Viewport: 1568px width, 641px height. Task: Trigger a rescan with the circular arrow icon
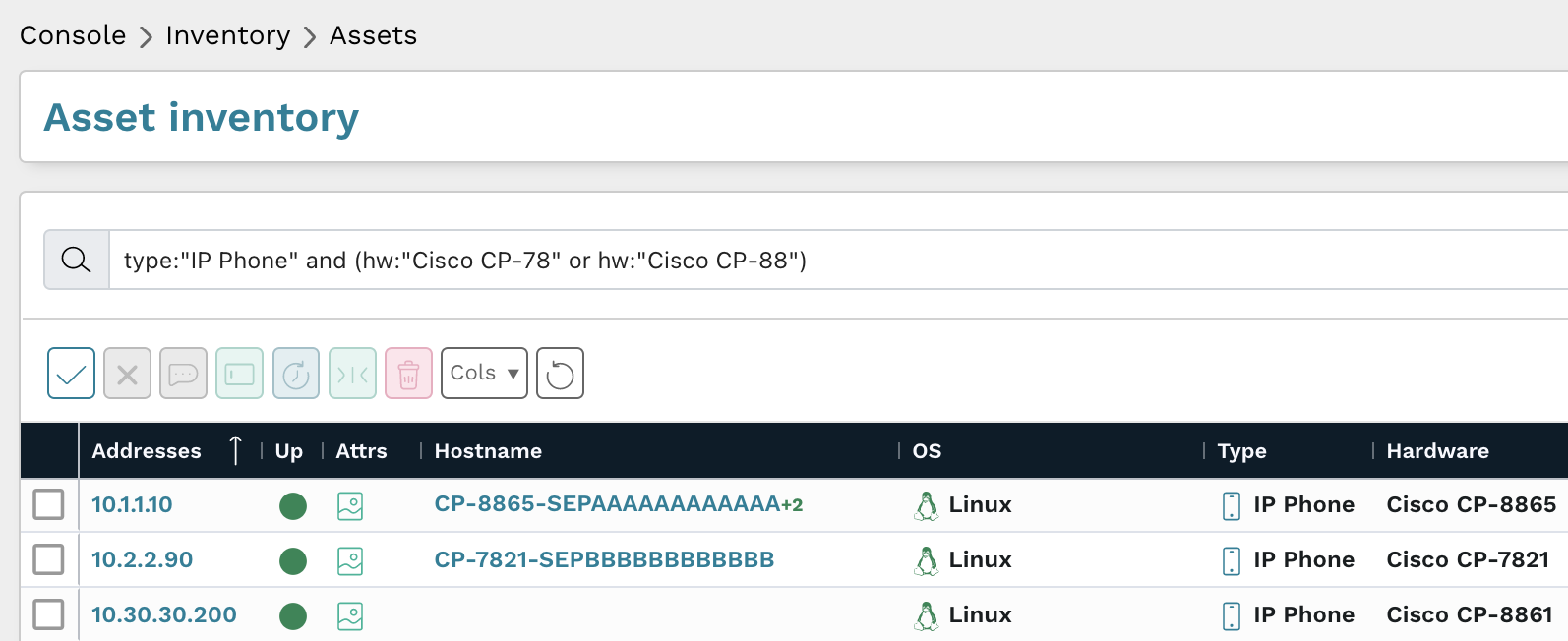point(295,373)
